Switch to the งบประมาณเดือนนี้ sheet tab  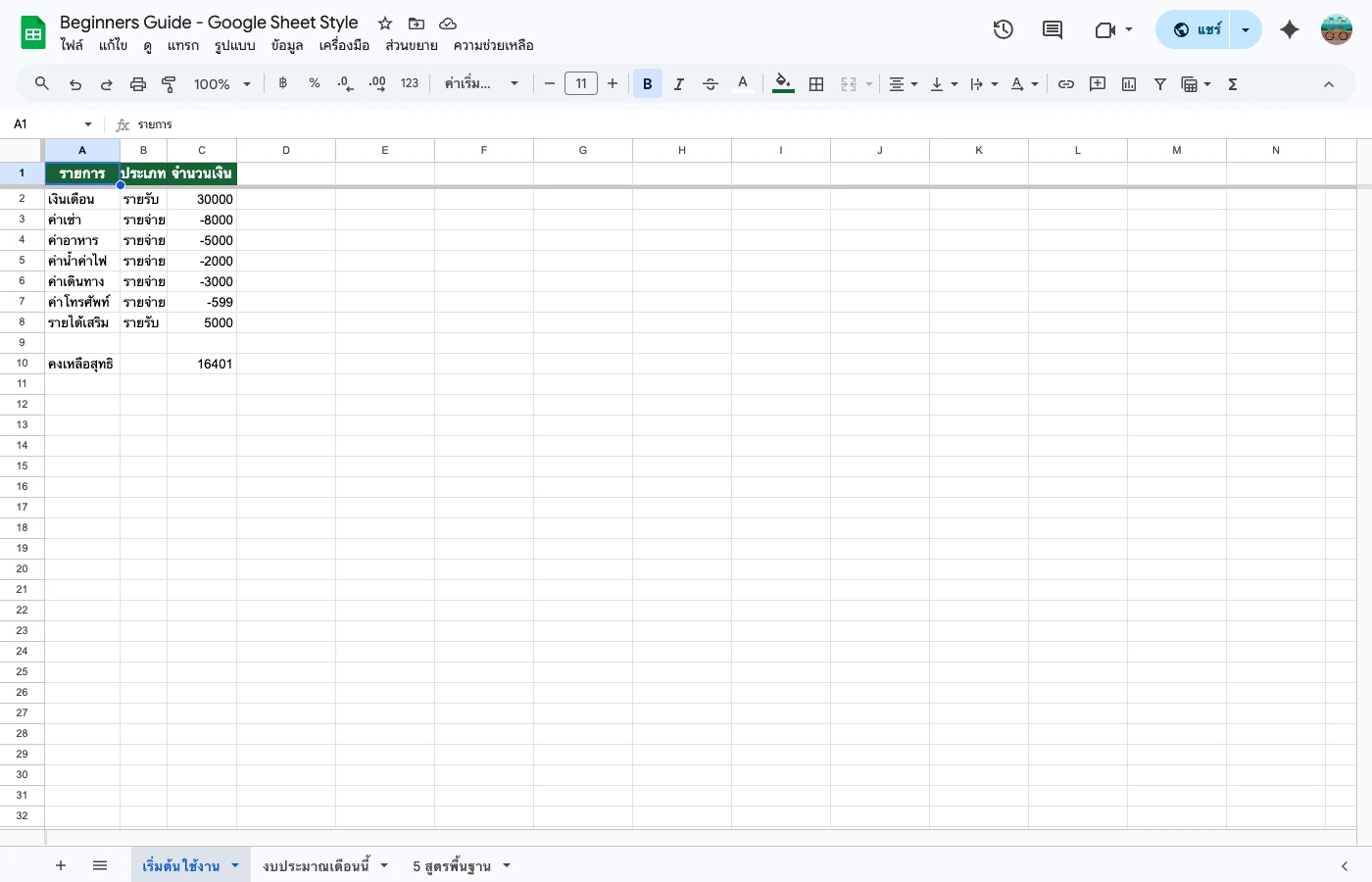(317, 865)
